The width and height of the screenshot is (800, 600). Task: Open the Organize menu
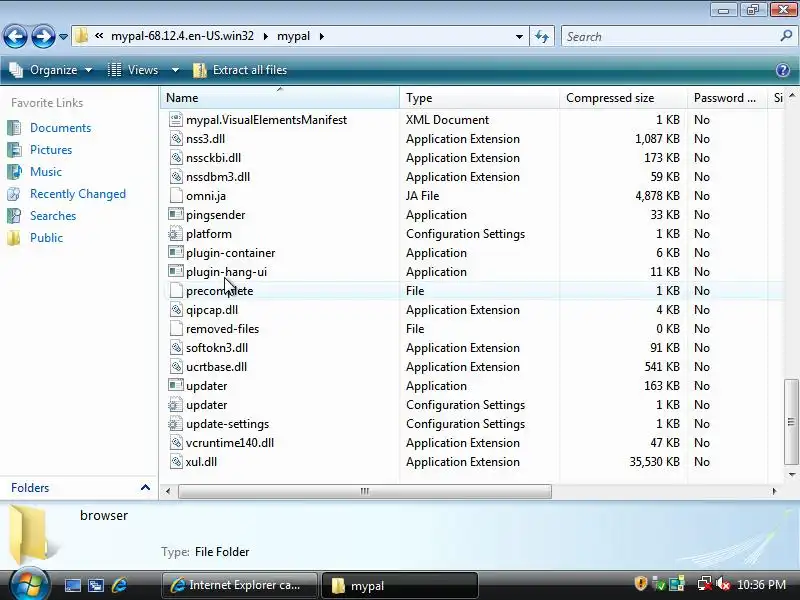(51, 70)
